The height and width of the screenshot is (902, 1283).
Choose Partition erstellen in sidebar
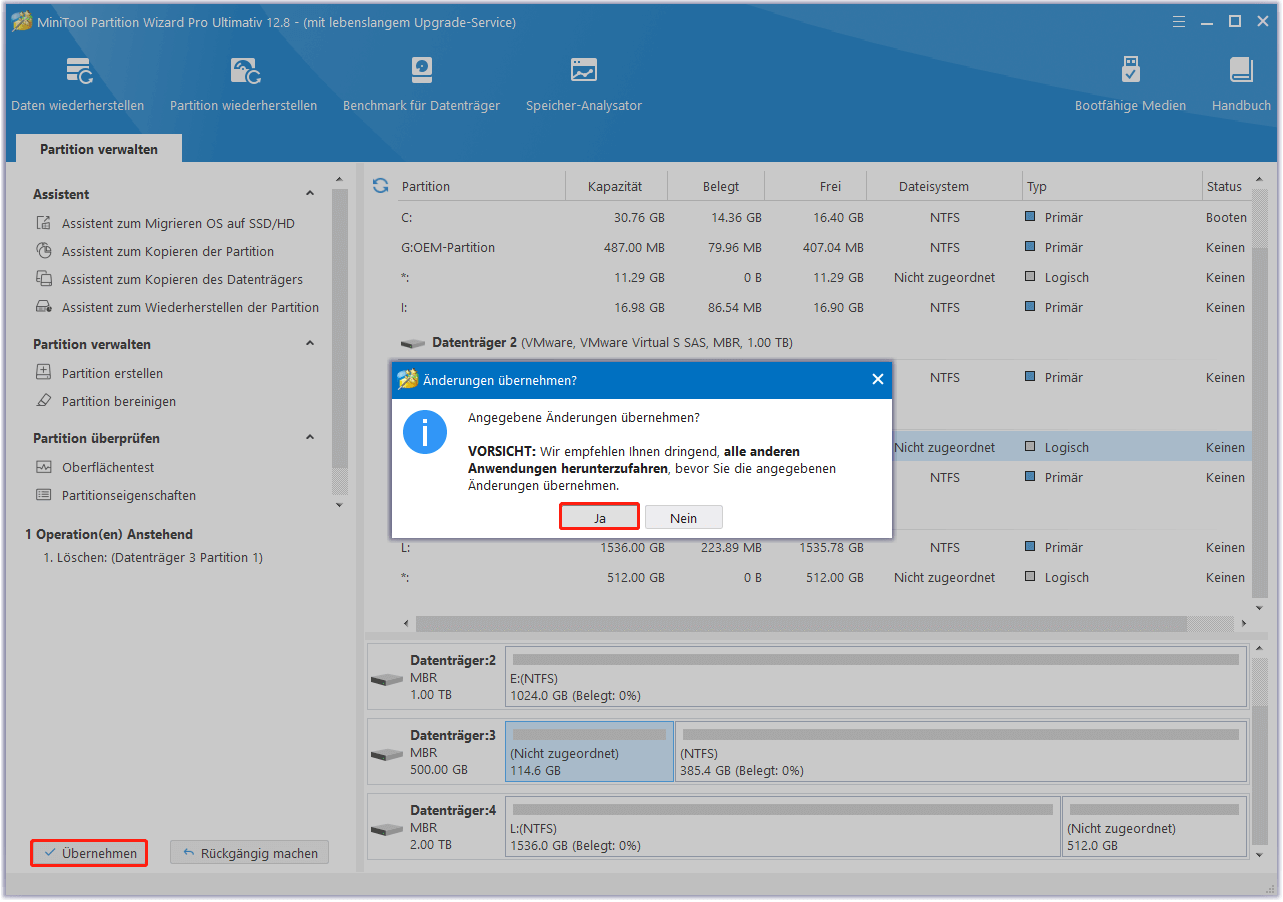[x=112, y=374]
